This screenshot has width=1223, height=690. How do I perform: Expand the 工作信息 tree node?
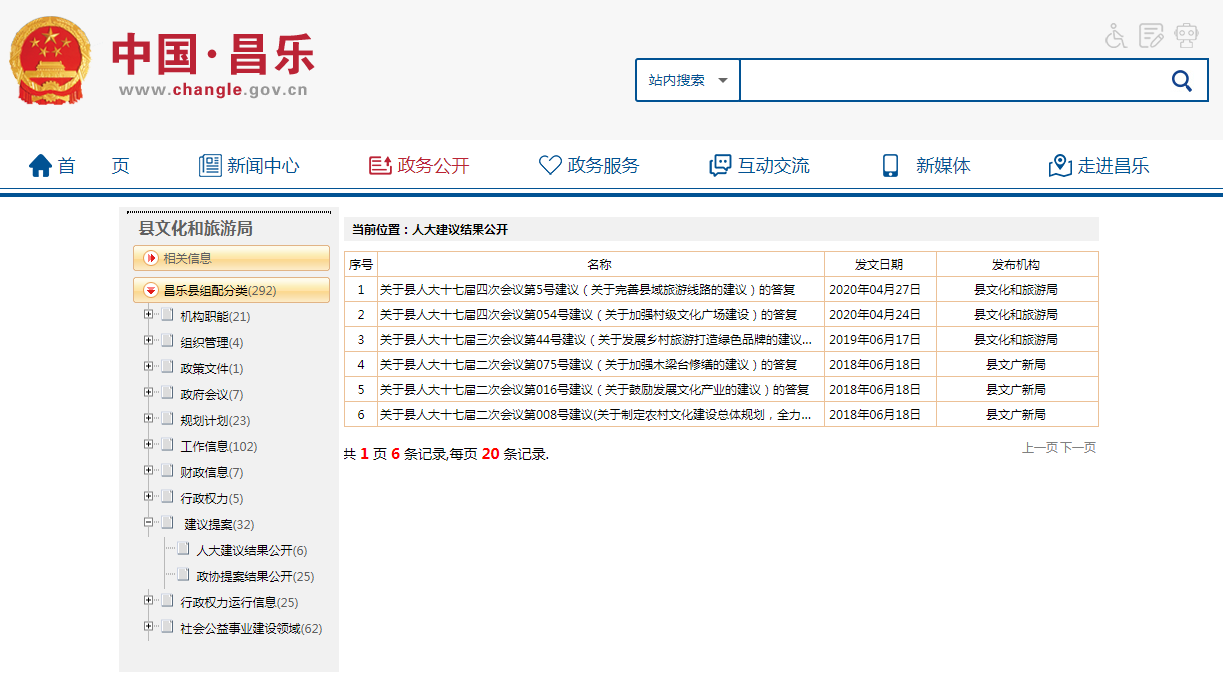[149, 445]
